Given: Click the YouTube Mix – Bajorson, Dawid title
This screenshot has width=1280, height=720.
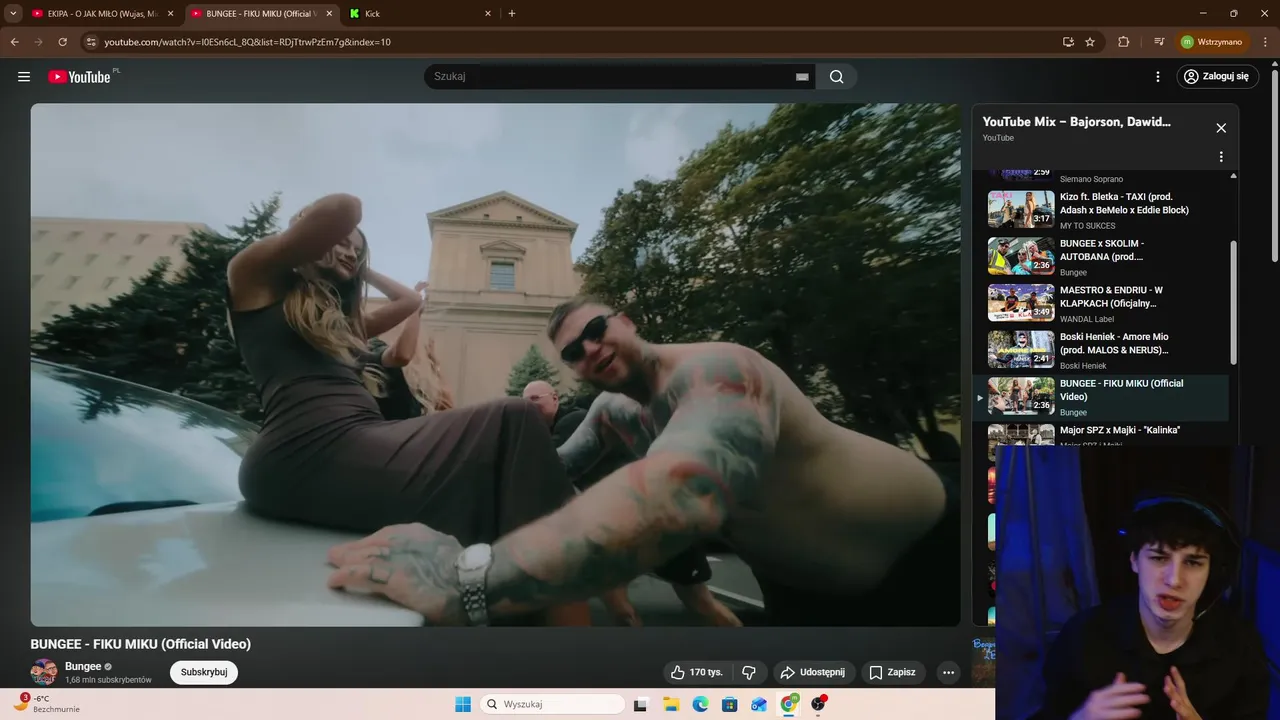Looking at the screenshot, I should tap(1076, 122).
